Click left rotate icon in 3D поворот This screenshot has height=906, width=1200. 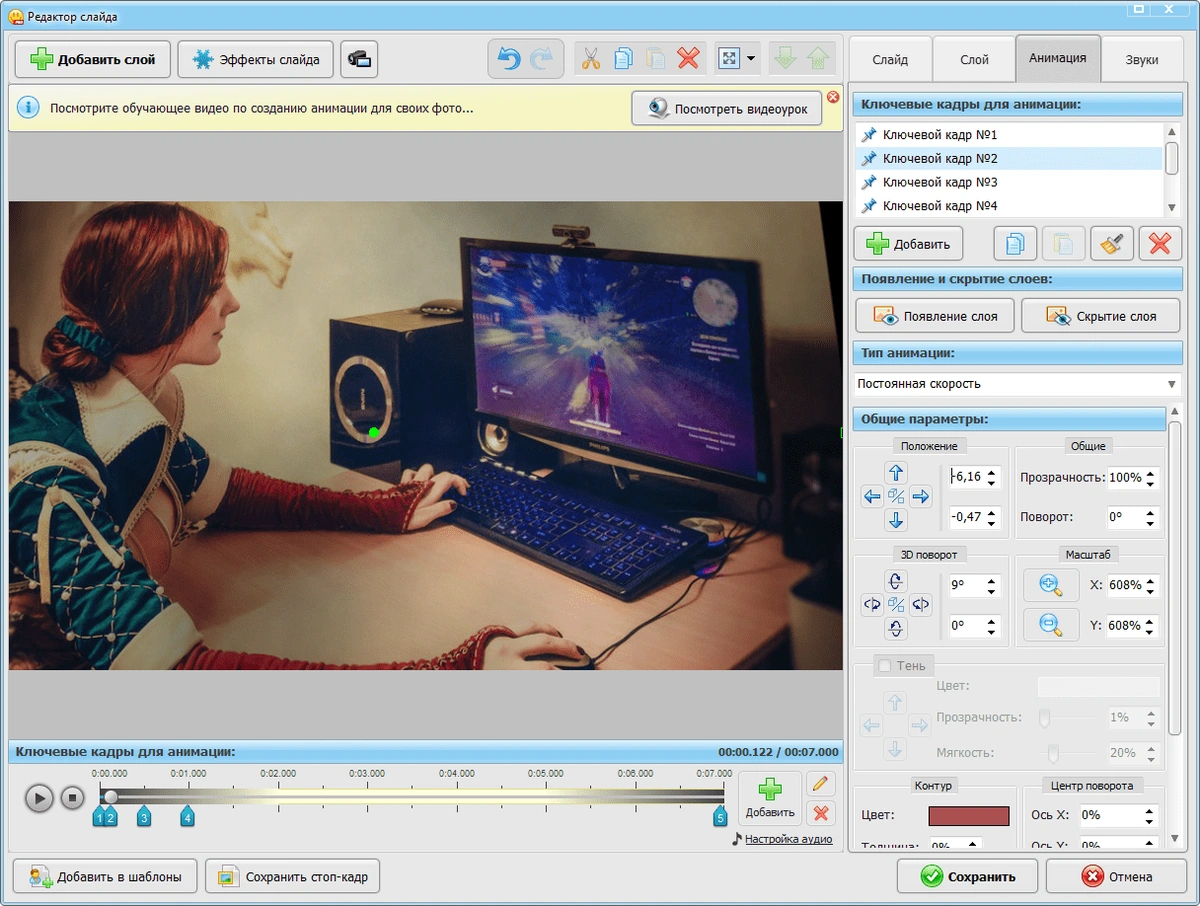click(872, 604)
